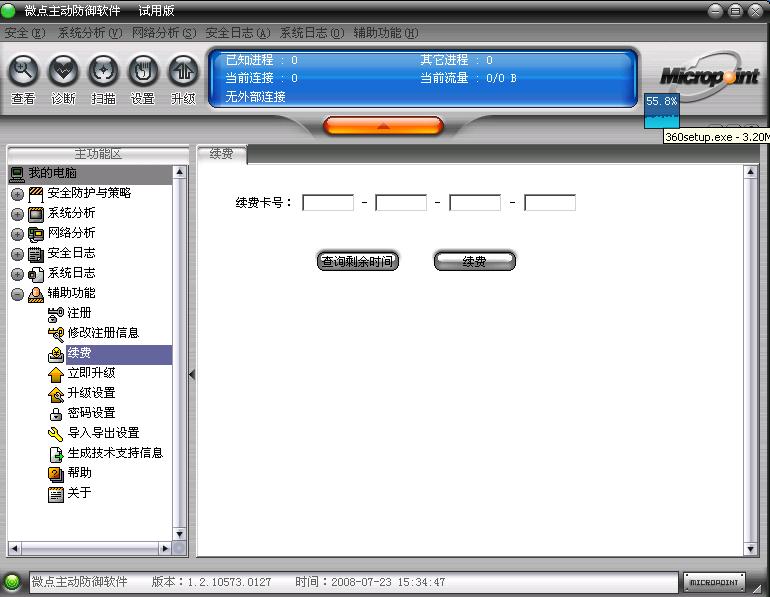Click the 密码设置 padlock icon
Image resolution: width=770 pixels, height=597 pixels.
pos(56,414)
